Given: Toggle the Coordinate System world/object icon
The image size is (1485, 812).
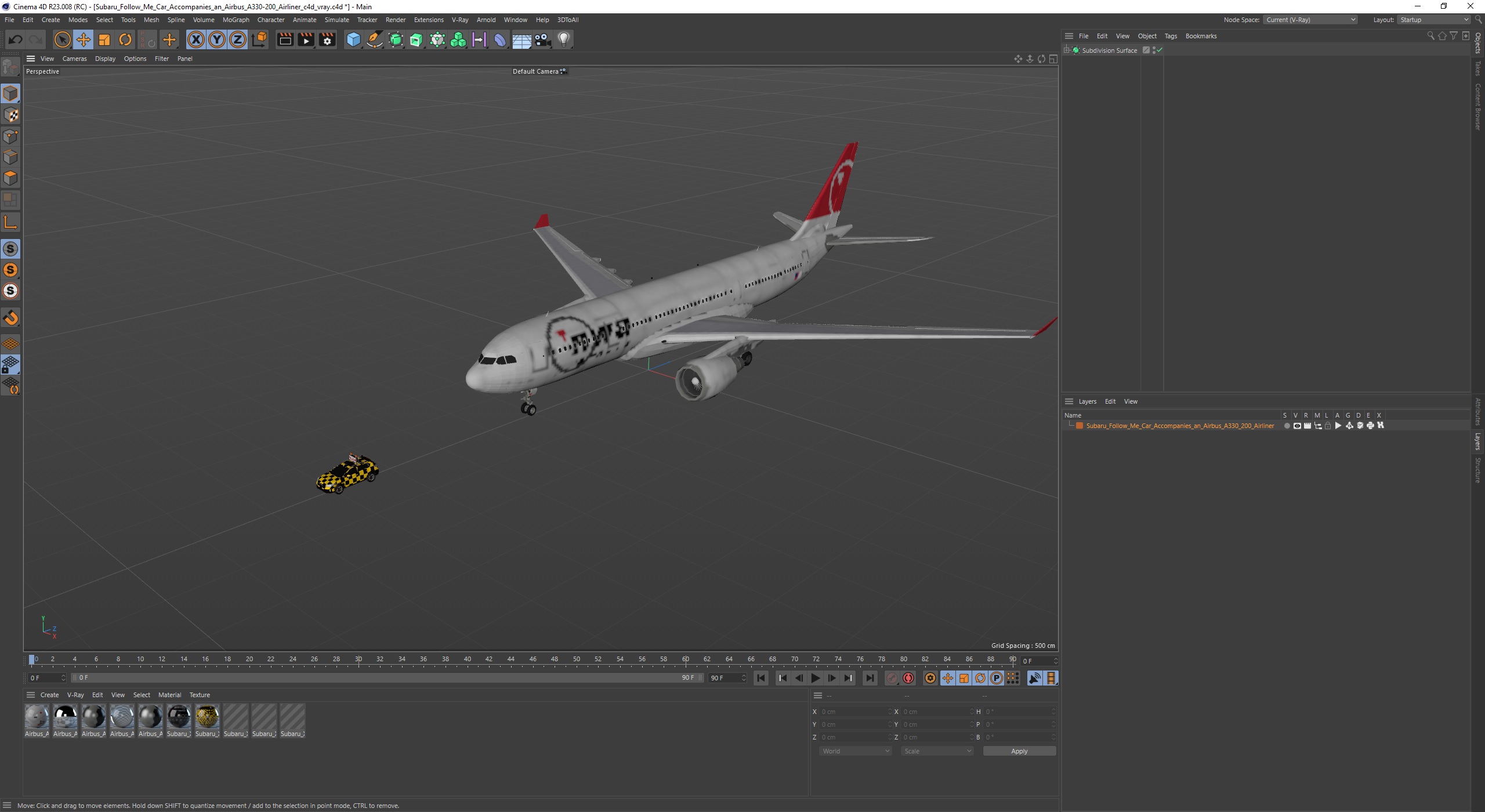Looking at the screenshot, I should (x=259, y=39).
